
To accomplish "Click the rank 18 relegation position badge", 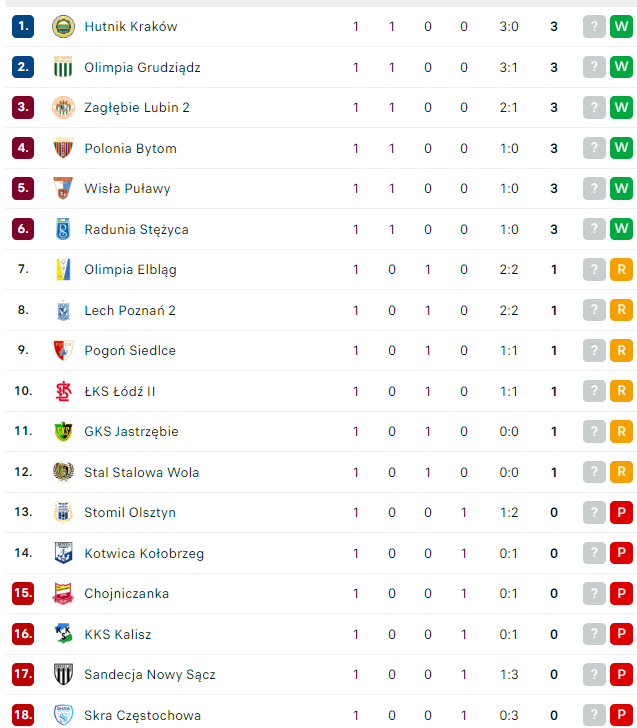I will [x=23, y=715].
